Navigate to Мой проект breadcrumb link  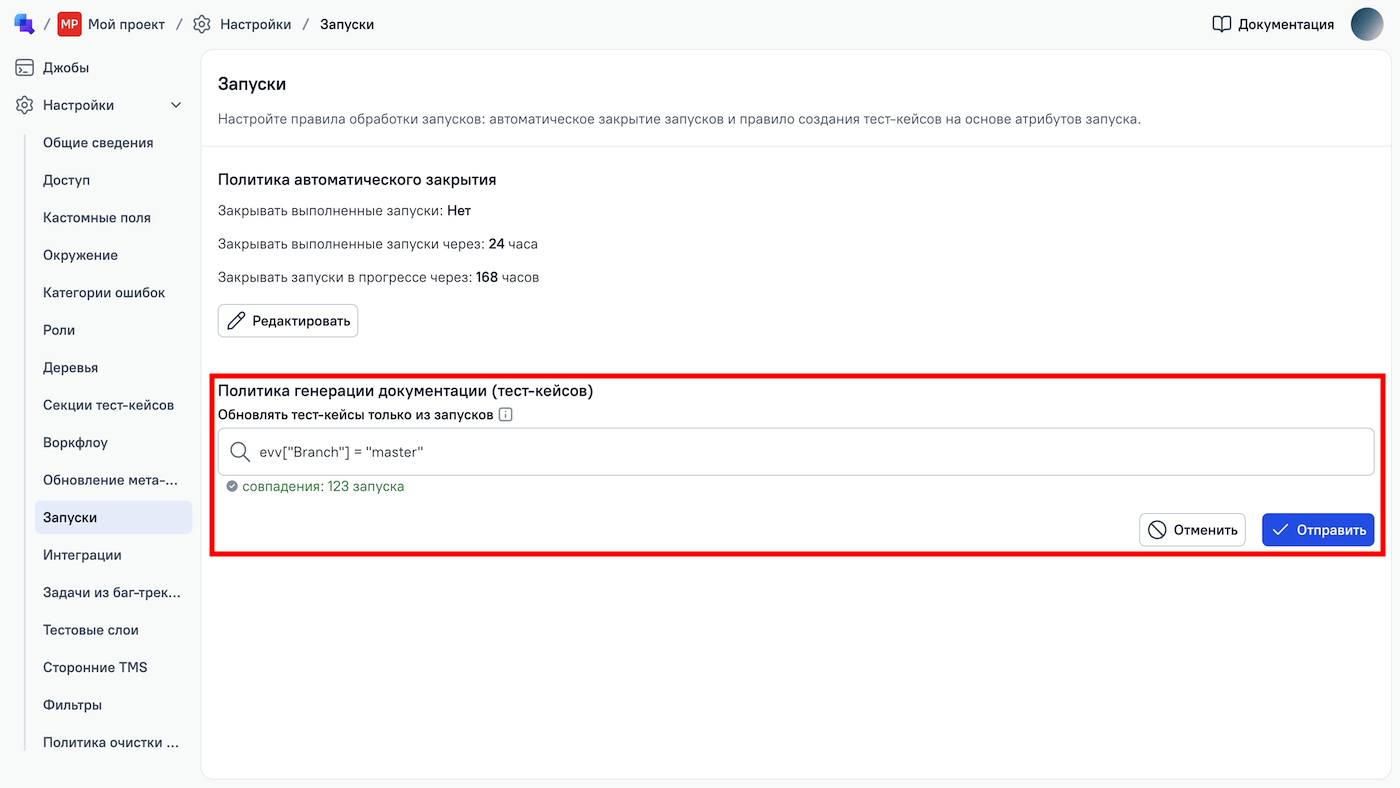126,24
